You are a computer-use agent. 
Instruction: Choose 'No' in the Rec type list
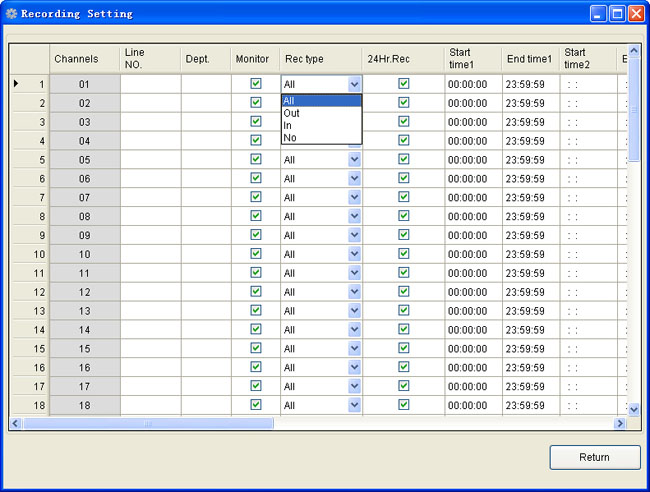(290, 138)
